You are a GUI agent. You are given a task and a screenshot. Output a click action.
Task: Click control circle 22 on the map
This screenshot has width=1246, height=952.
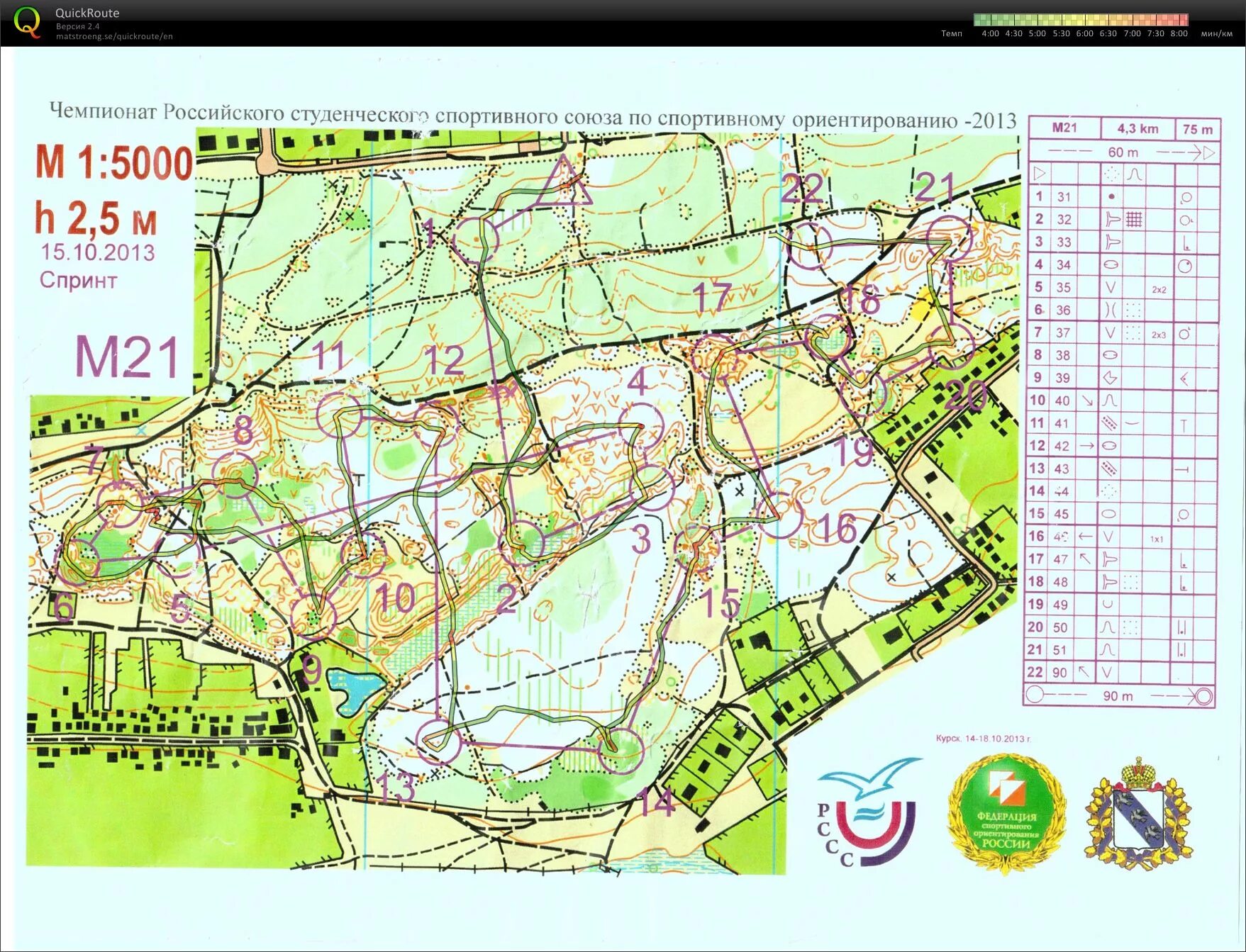810,245
